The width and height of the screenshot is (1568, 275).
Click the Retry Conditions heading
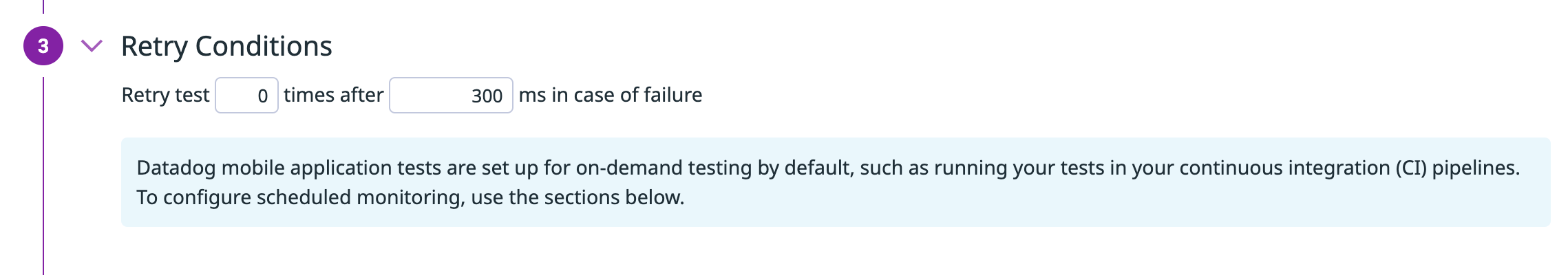pyautogui.click(x=226, y=46)
